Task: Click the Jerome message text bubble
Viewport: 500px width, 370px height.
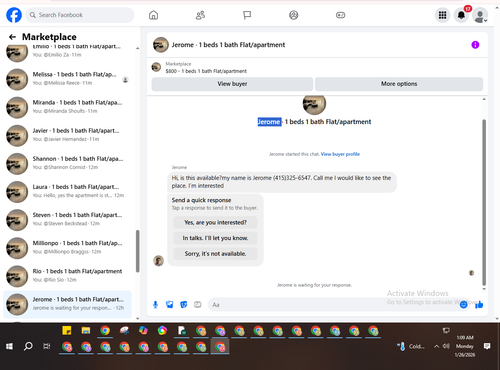Action: pos(281,182)
